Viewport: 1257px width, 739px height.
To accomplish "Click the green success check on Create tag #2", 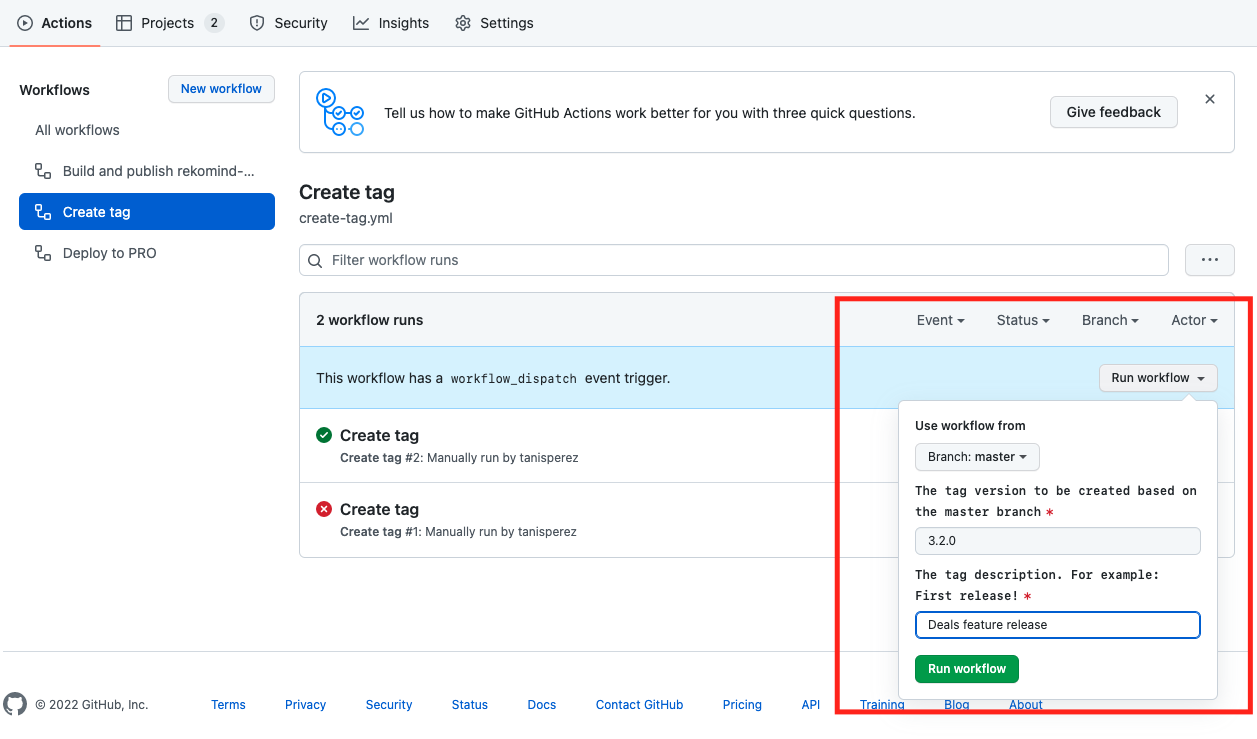I will coord(324,435).
